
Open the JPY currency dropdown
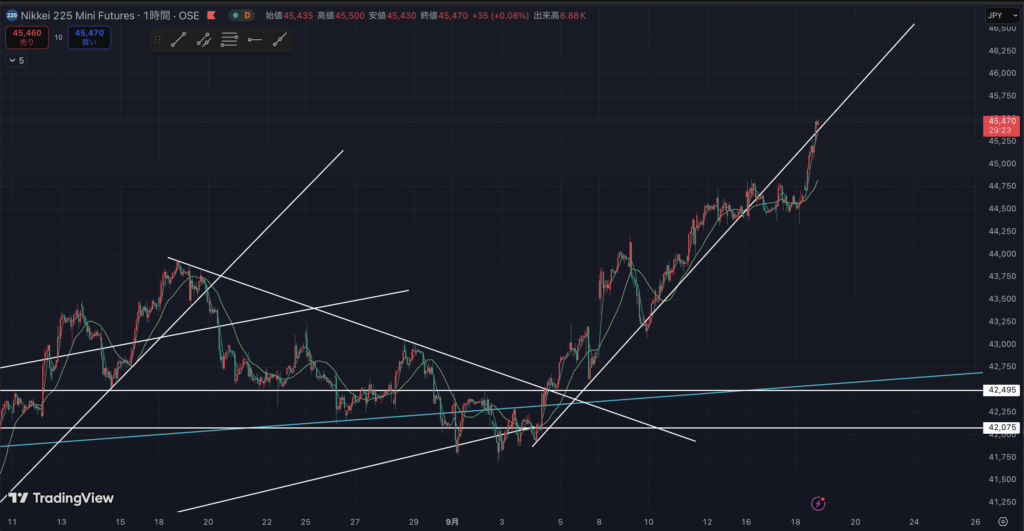click(995, 16)
